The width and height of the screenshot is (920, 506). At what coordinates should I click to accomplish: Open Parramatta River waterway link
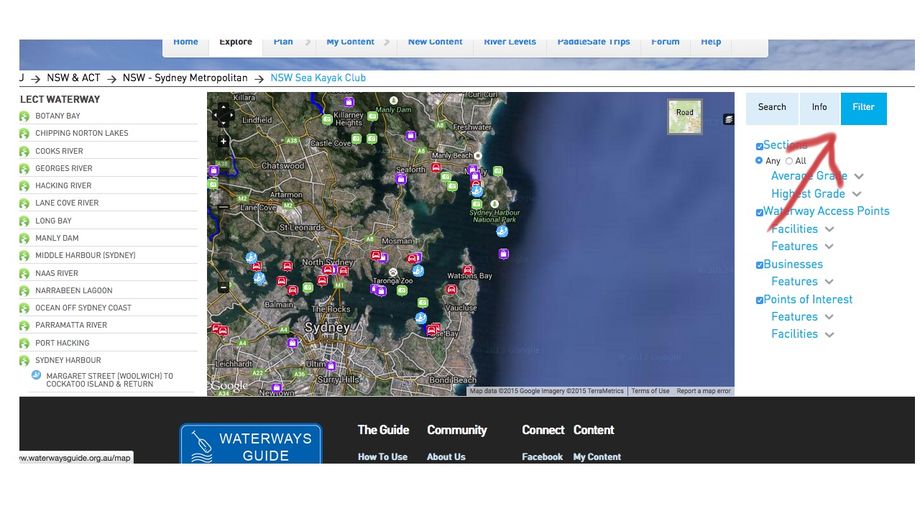(71, 325)
